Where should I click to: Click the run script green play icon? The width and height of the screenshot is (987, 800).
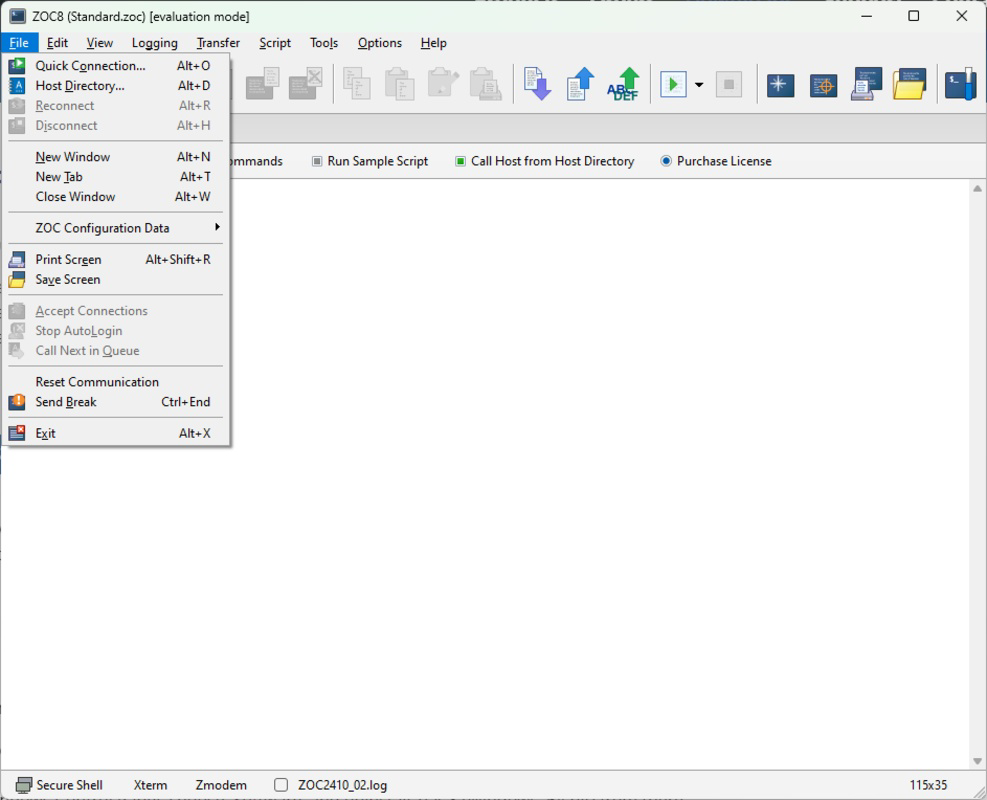[x=673, y=84]
